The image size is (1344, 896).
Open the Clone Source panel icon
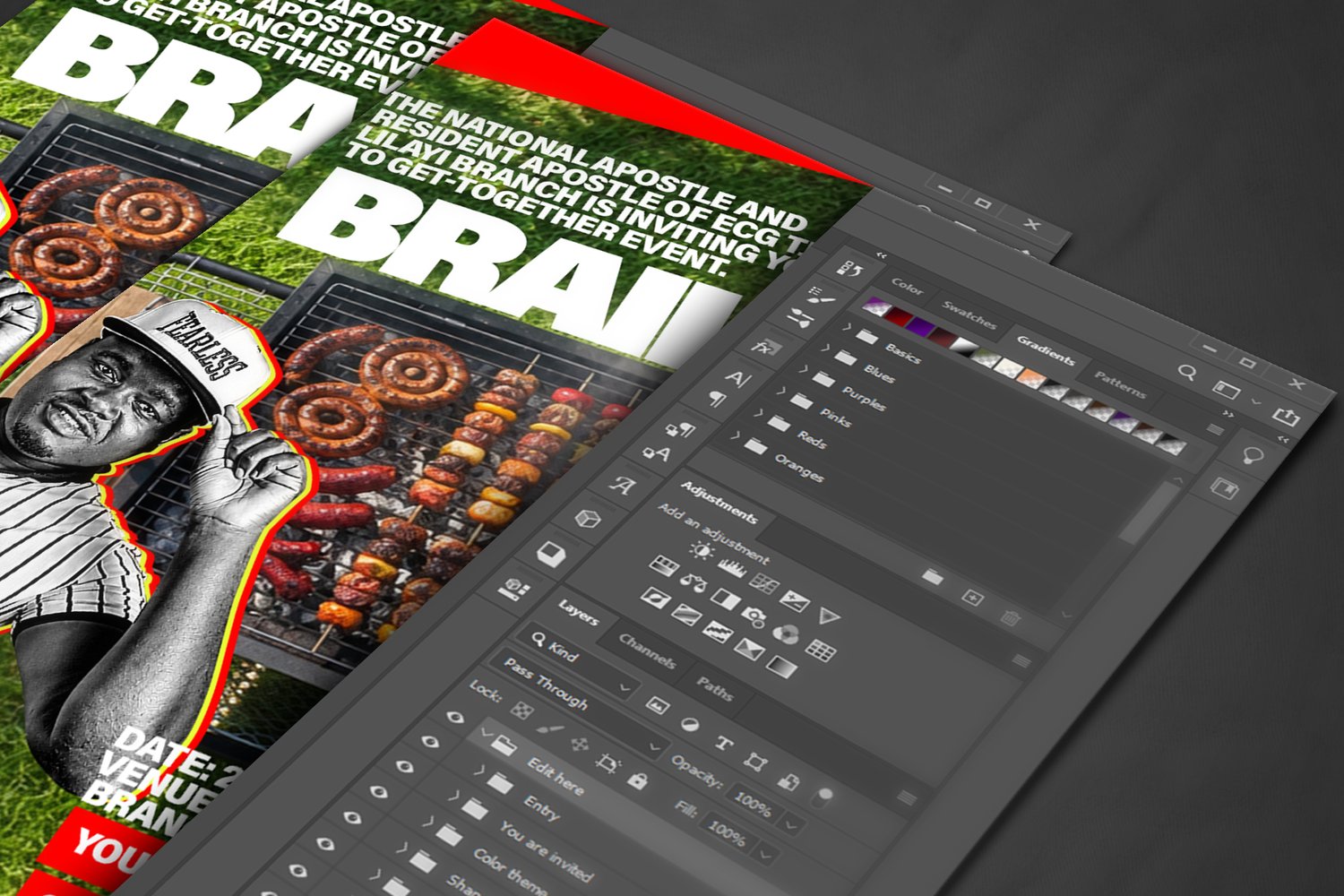click(x=800, y=317)
